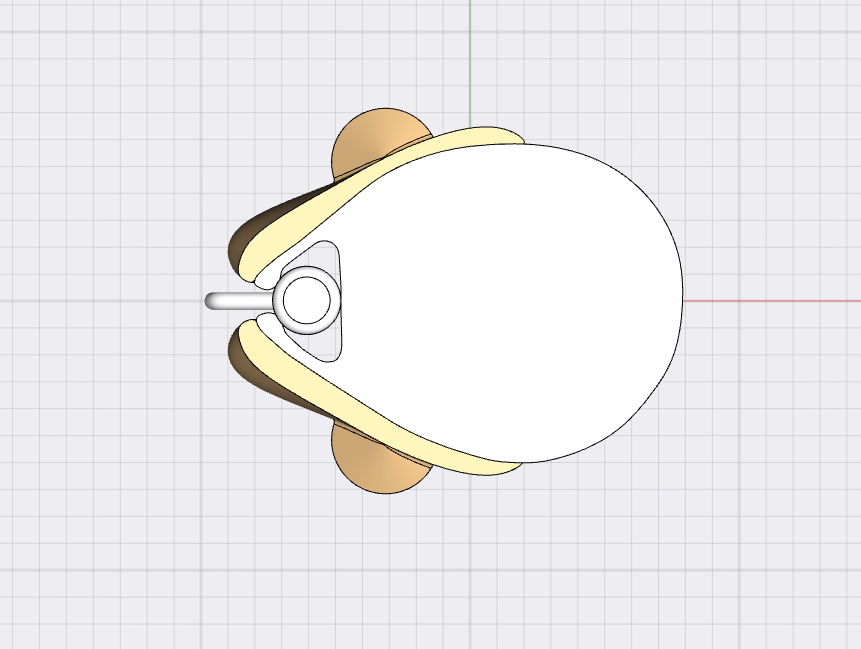Click the red horizontal axis line
Image resolution: width=861 pixels, height=649 pixels.
tap(780, 300)
